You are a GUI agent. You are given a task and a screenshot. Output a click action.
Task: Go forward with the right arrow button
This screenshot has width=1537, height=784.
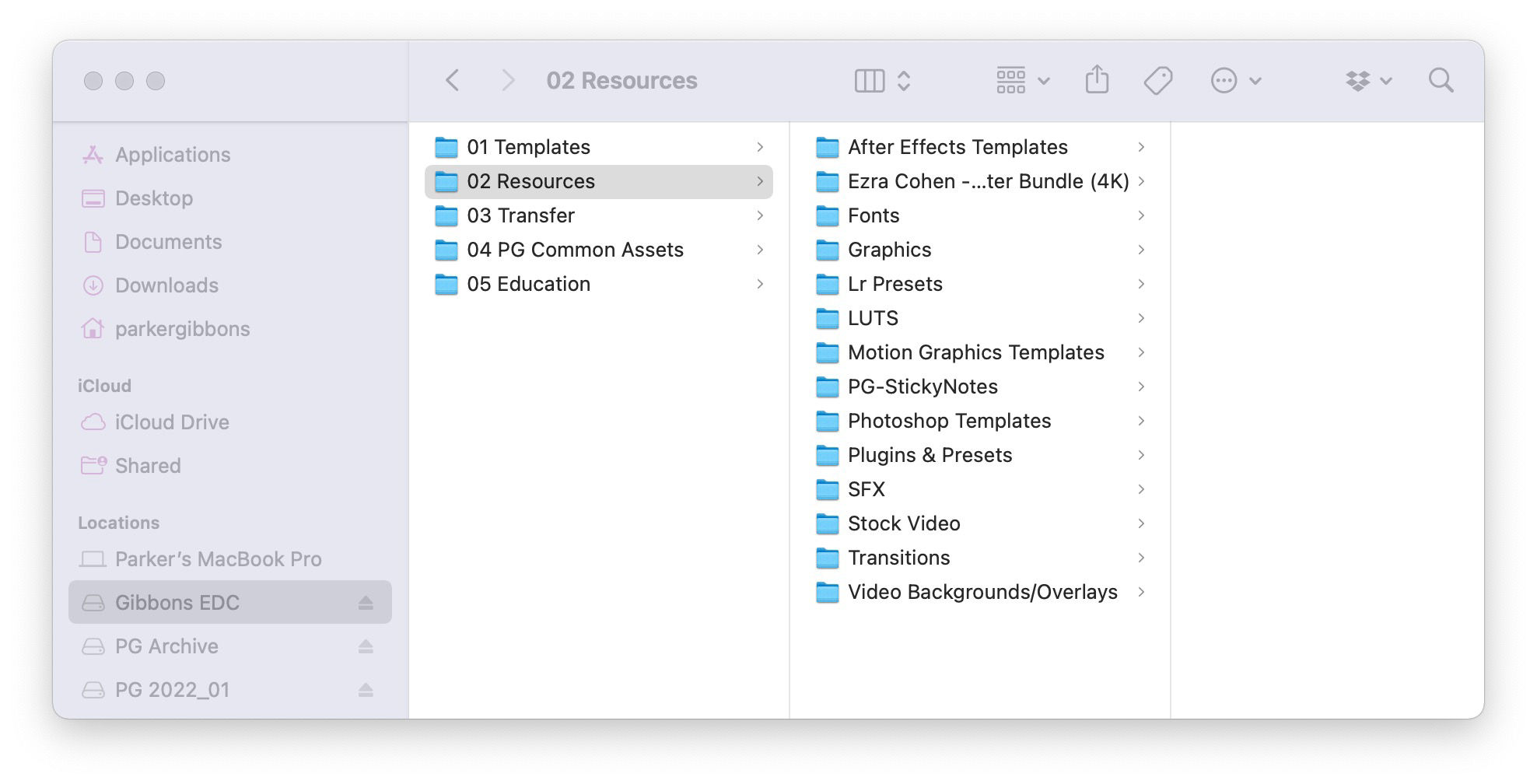[508, 80]
